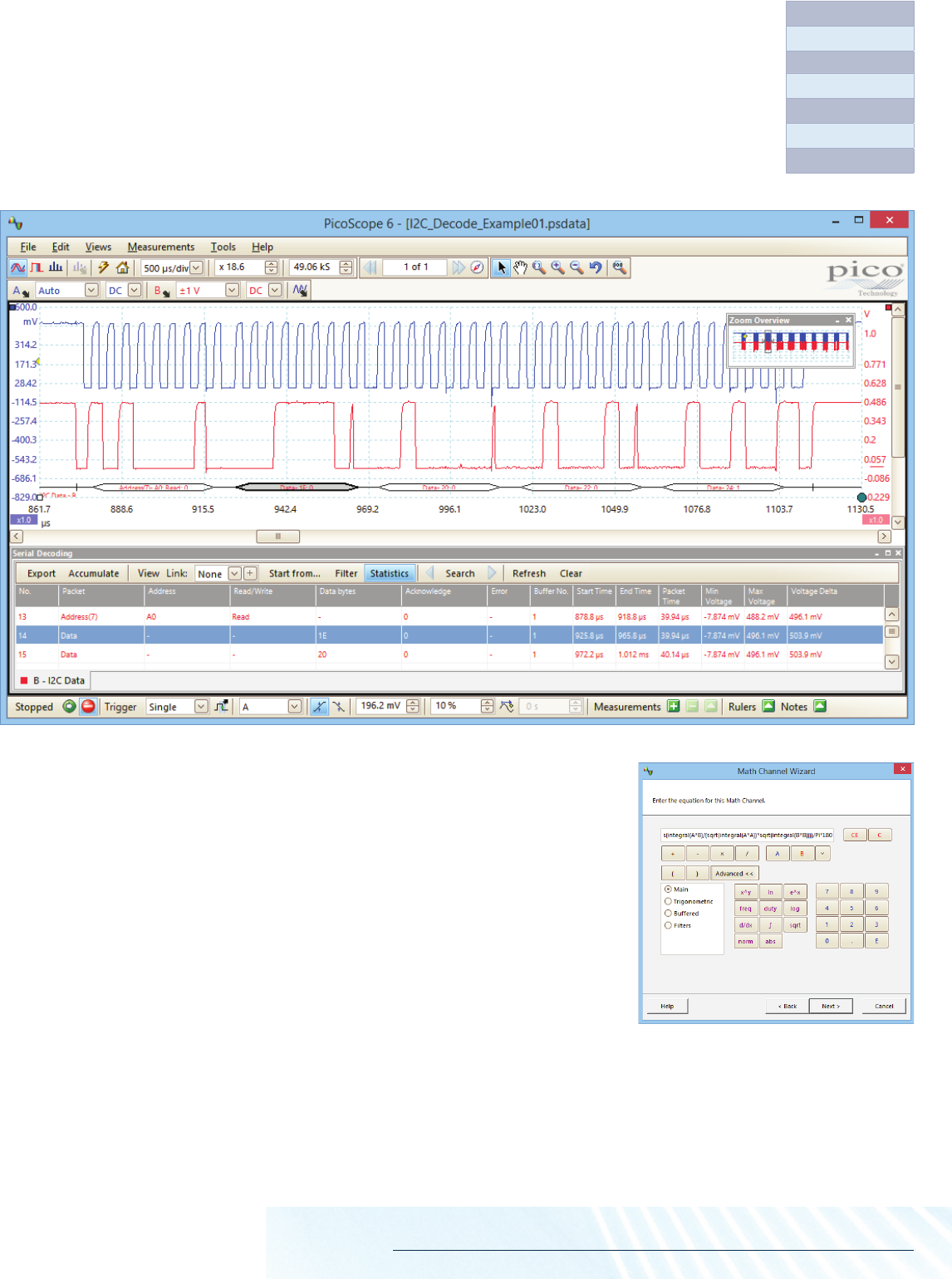952x1279 pixels.
Task: Switch to spectrum mode icon
Action: 56,267
